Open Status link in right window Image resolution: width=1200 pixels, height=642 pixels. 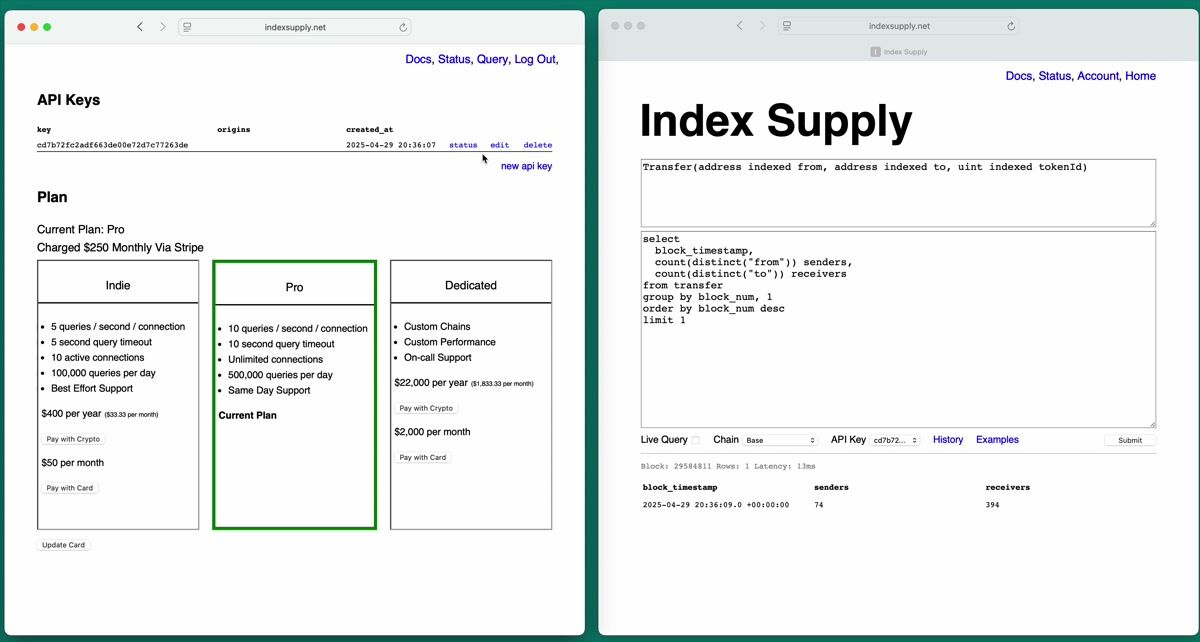[1055, 76]
